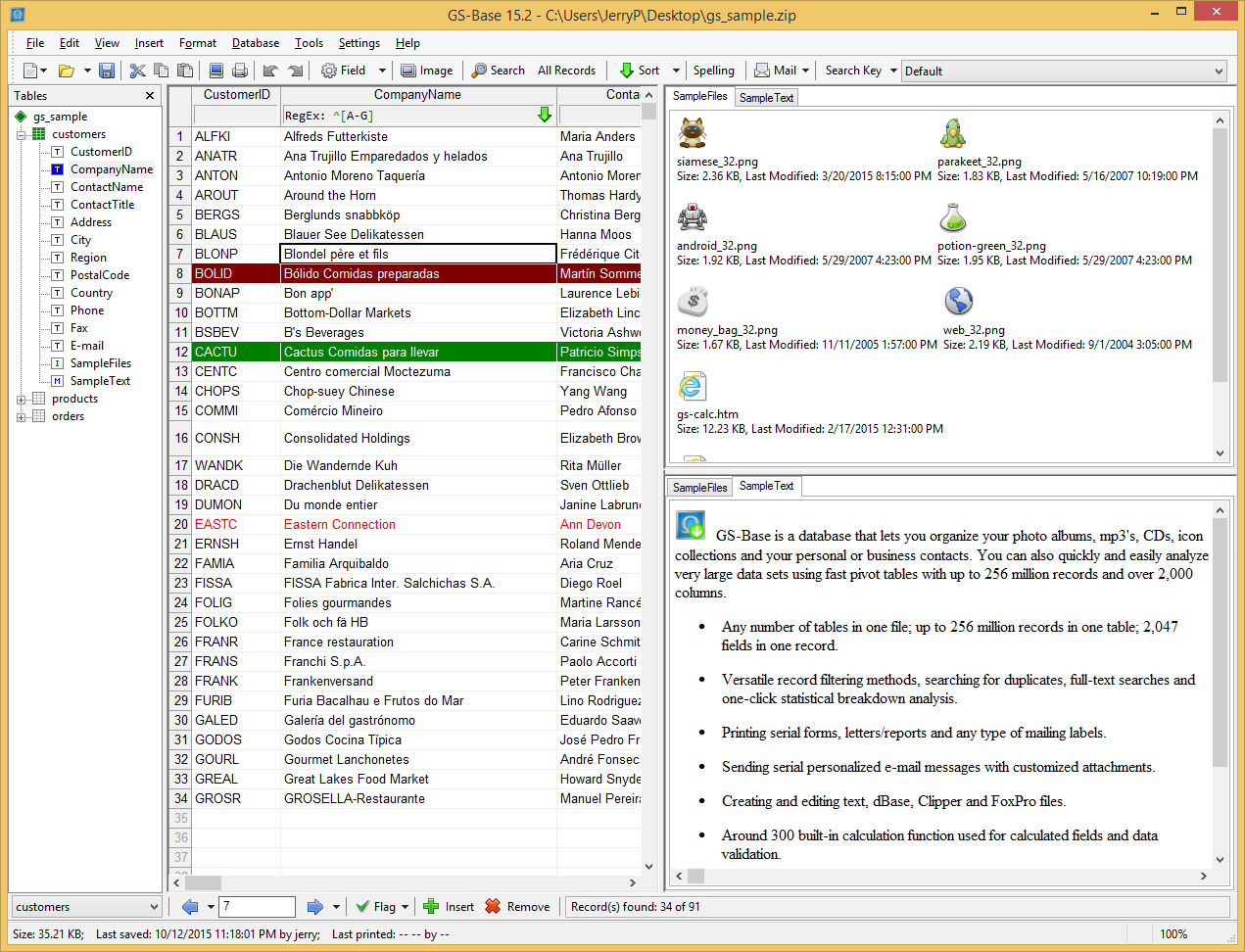Click the Search magnifier button
The image size is (1245, 952).
pos(499,71)
